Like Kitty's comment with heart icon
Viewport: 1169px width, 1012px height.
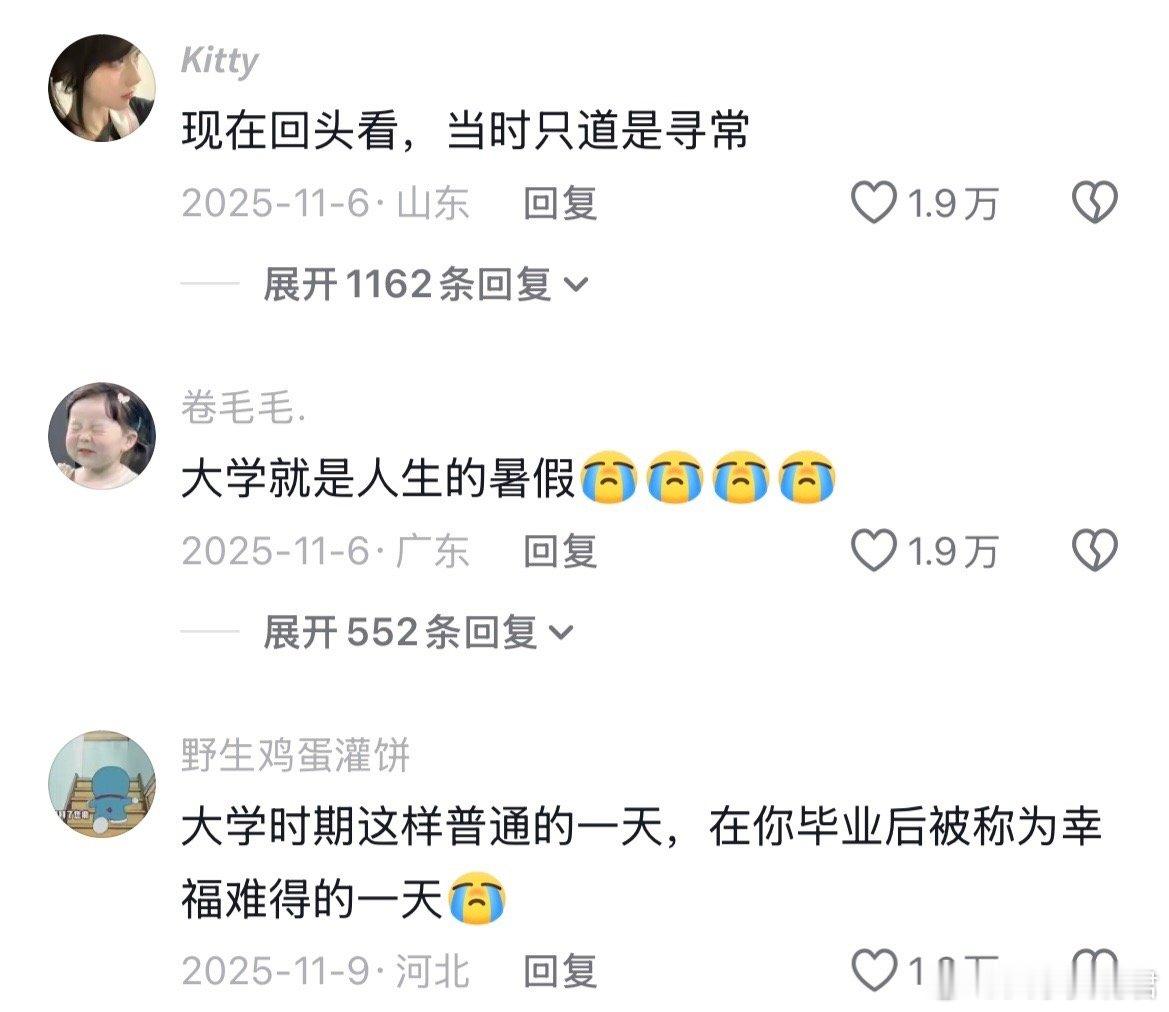point(874,203)
